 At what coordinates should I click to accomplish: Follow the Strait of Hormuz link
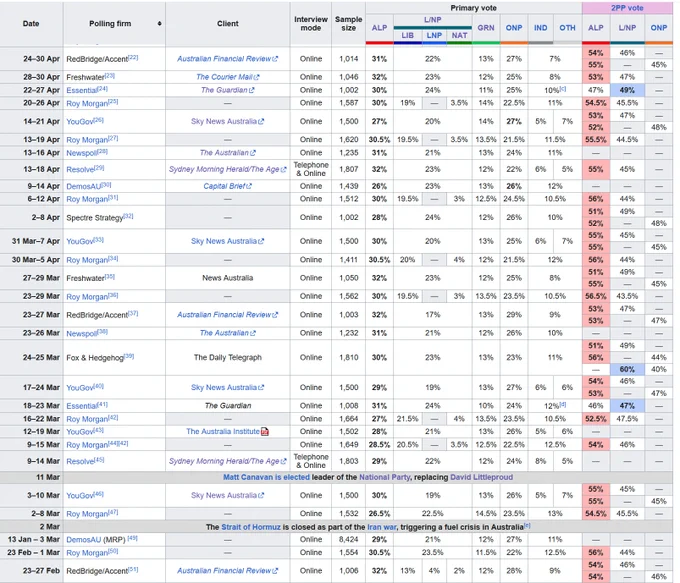point(251,527)
